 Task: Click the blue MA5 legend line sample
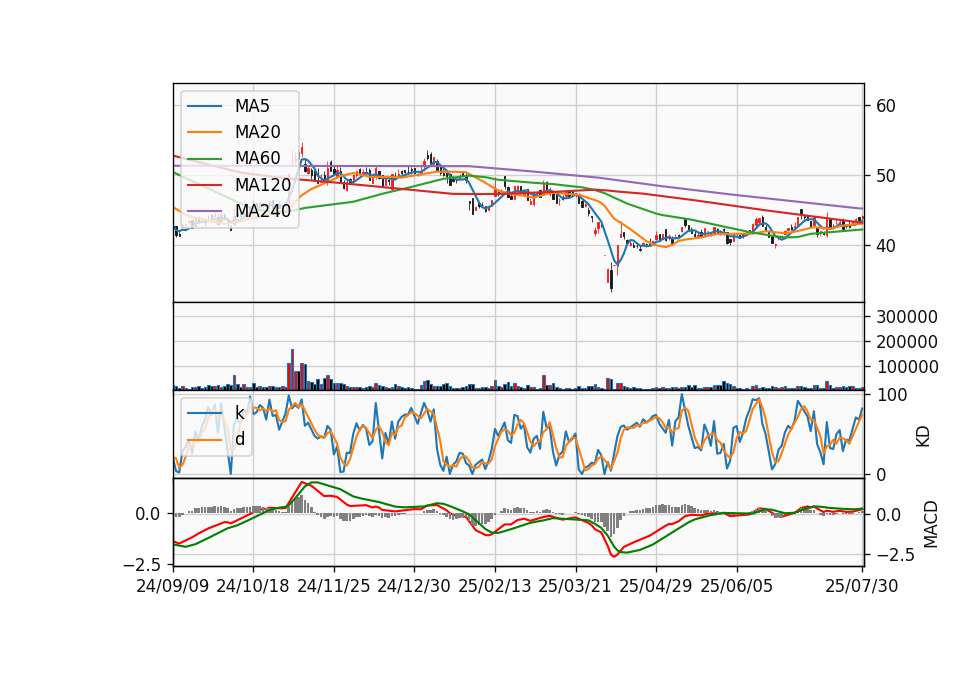pos(204,106)
